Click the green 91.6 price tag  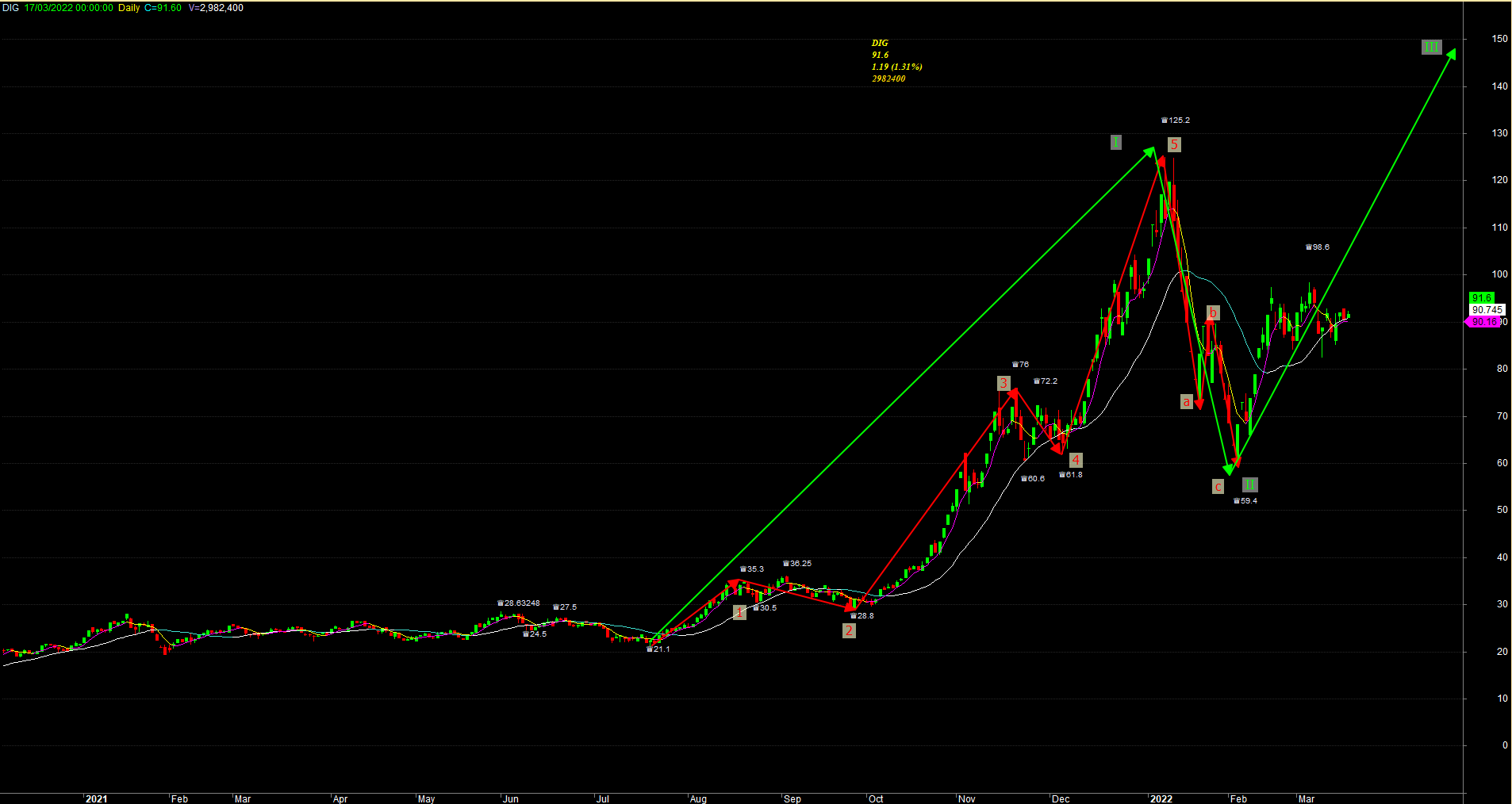click(1482, 298)
